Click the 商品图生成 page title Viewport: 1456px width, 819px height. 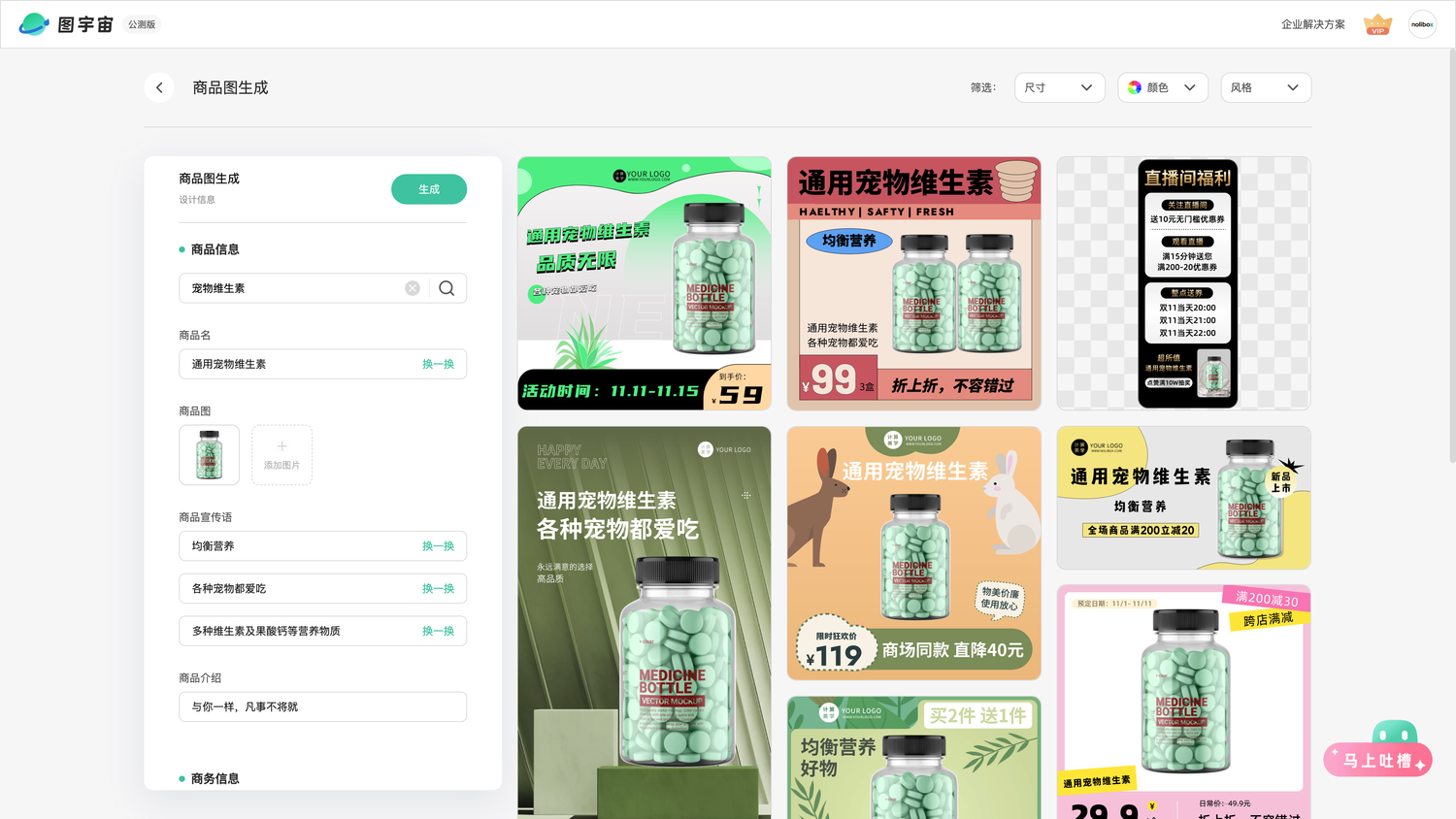(230, 87)
